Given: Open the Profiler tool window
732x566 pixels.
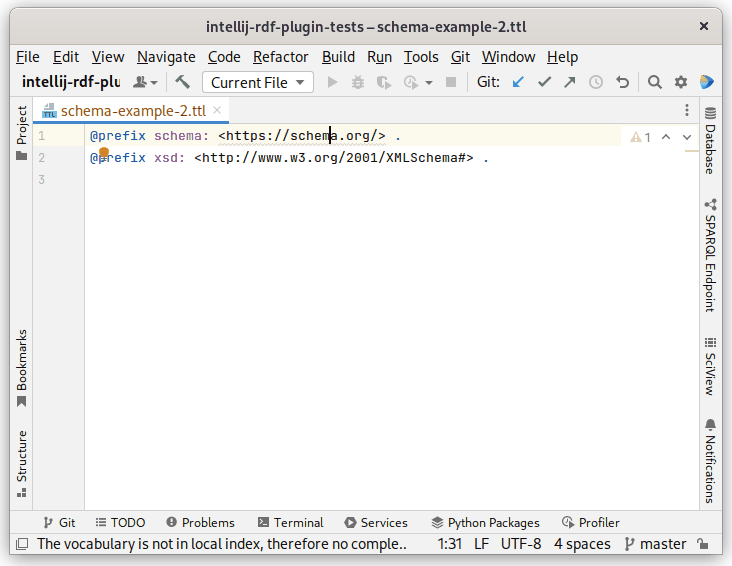Looking at the screenshot, I should tap(591, 523).
